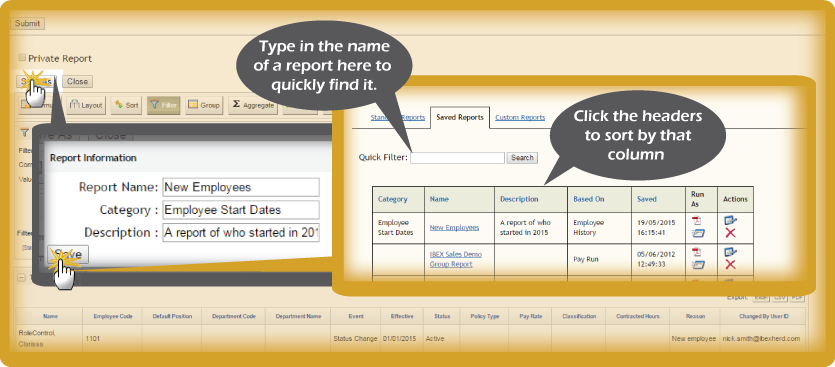Focus the Quick Filter text field

coord(457,158)
